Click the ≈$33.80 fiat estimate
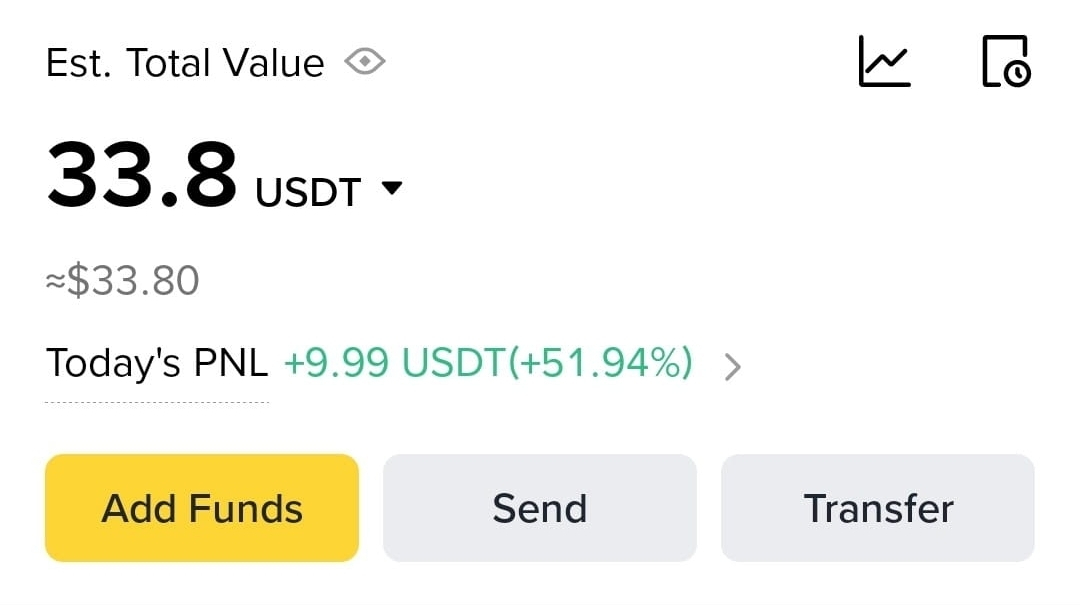 (123, 281)
